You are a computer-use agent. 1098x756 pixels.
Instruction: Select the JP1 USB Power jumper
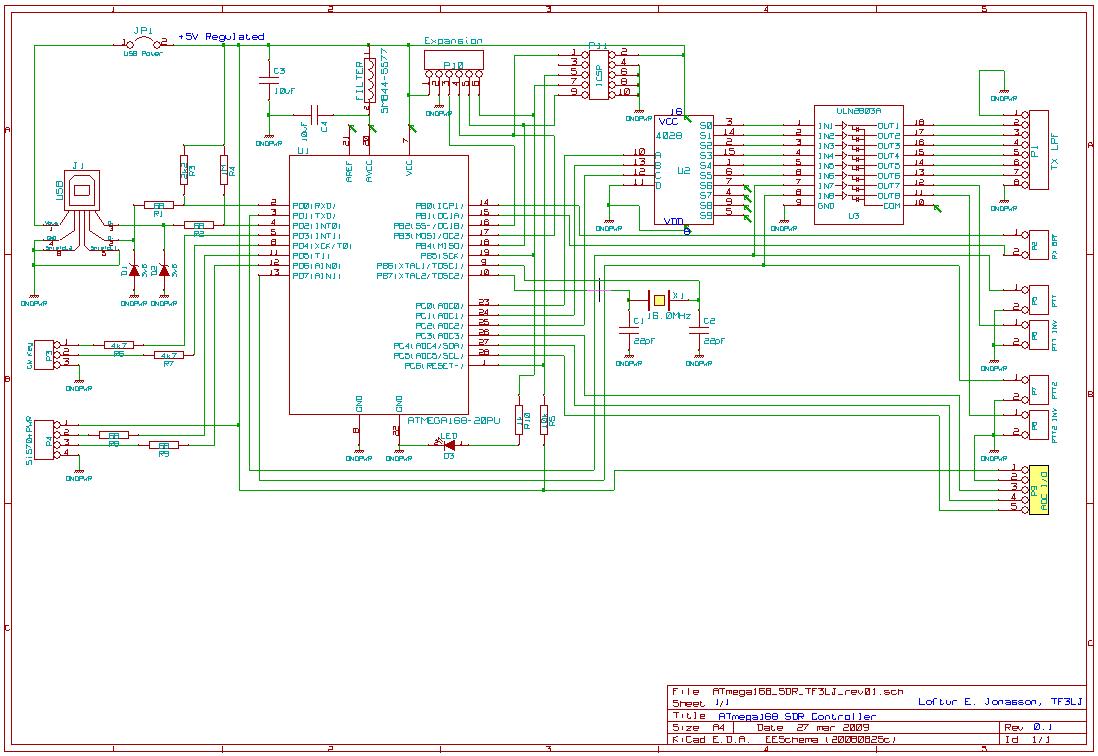click(x=143, y=42)
